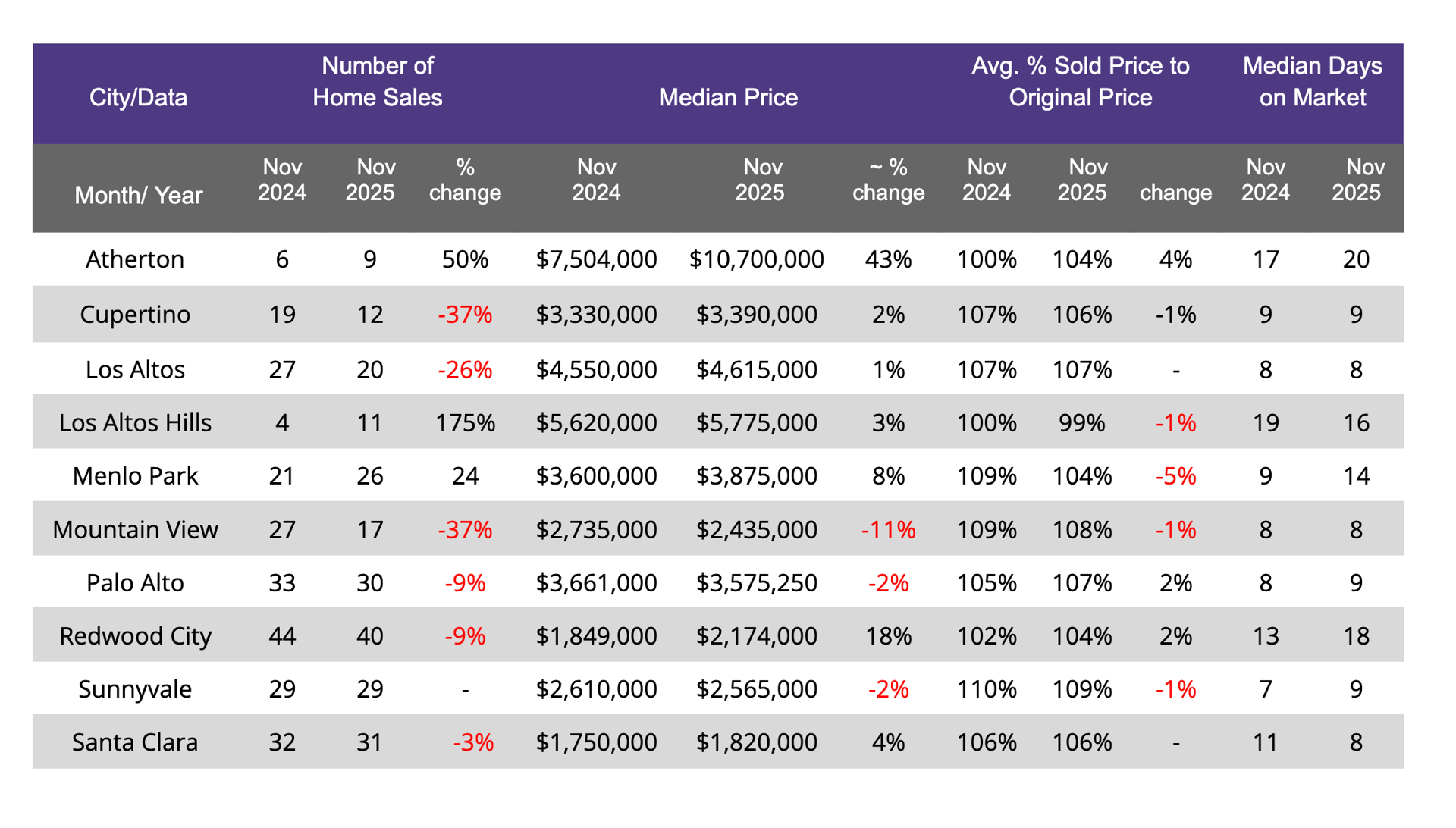Screen dimensions: 1456x828
Task: Select the Menlo Park row label
Action: click(x=135, y=475)
